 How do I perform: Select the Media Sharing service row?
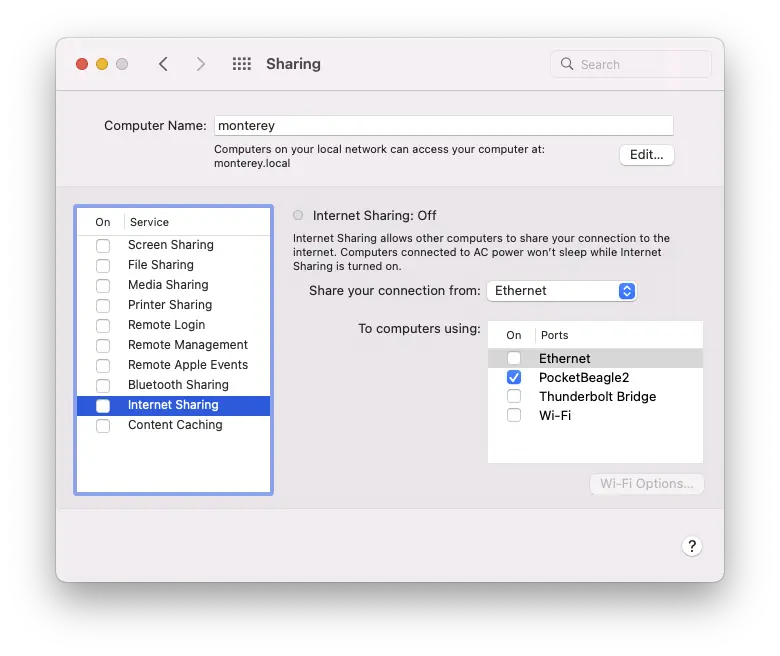(174, 285)
